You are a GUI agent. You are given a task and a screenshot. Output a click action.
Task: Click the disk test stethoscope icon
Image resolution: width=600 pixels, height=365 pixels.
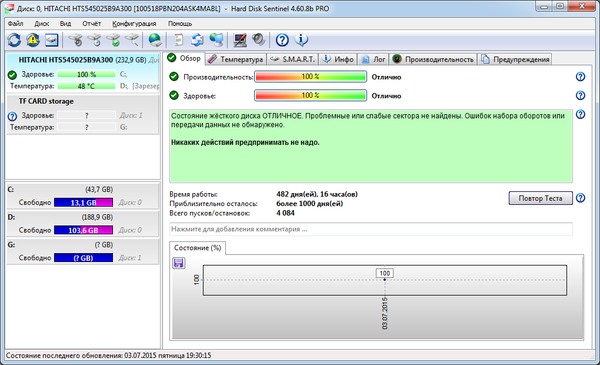75,40
